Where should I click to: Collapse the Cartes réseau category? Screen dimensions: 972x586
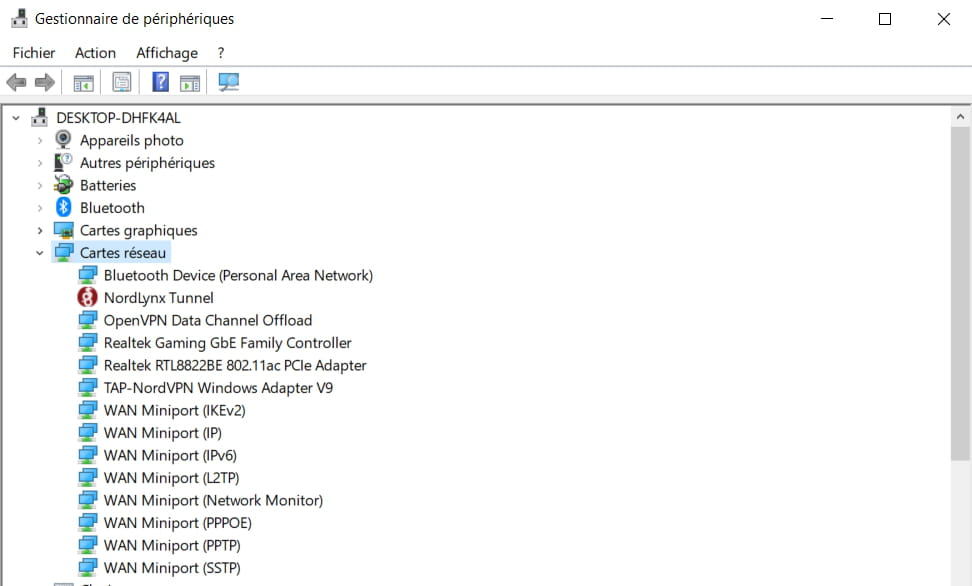click(40, 253)
